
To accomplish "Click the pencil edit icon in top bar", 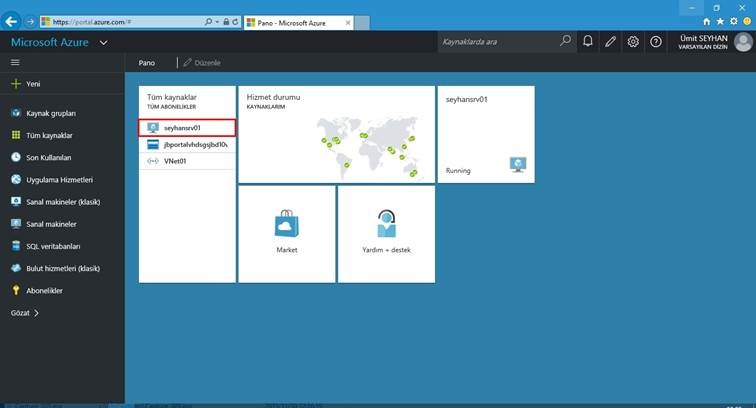I will (610, 41).
